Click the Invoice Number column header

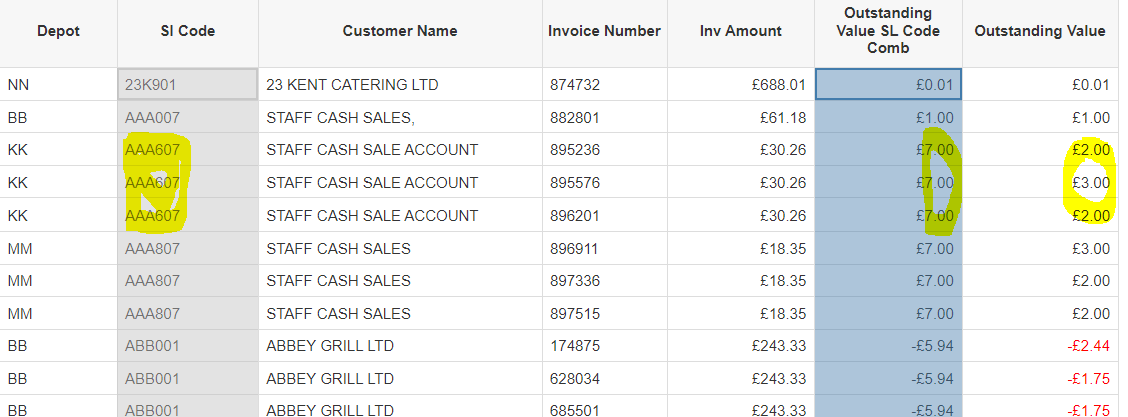604,31
